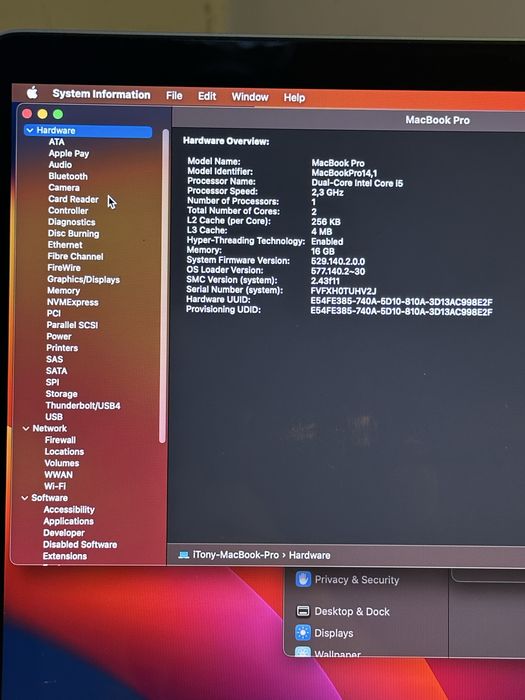
Task: Select SPI in the sidebar
Action: pyautogui.click(x=52, y=382)
